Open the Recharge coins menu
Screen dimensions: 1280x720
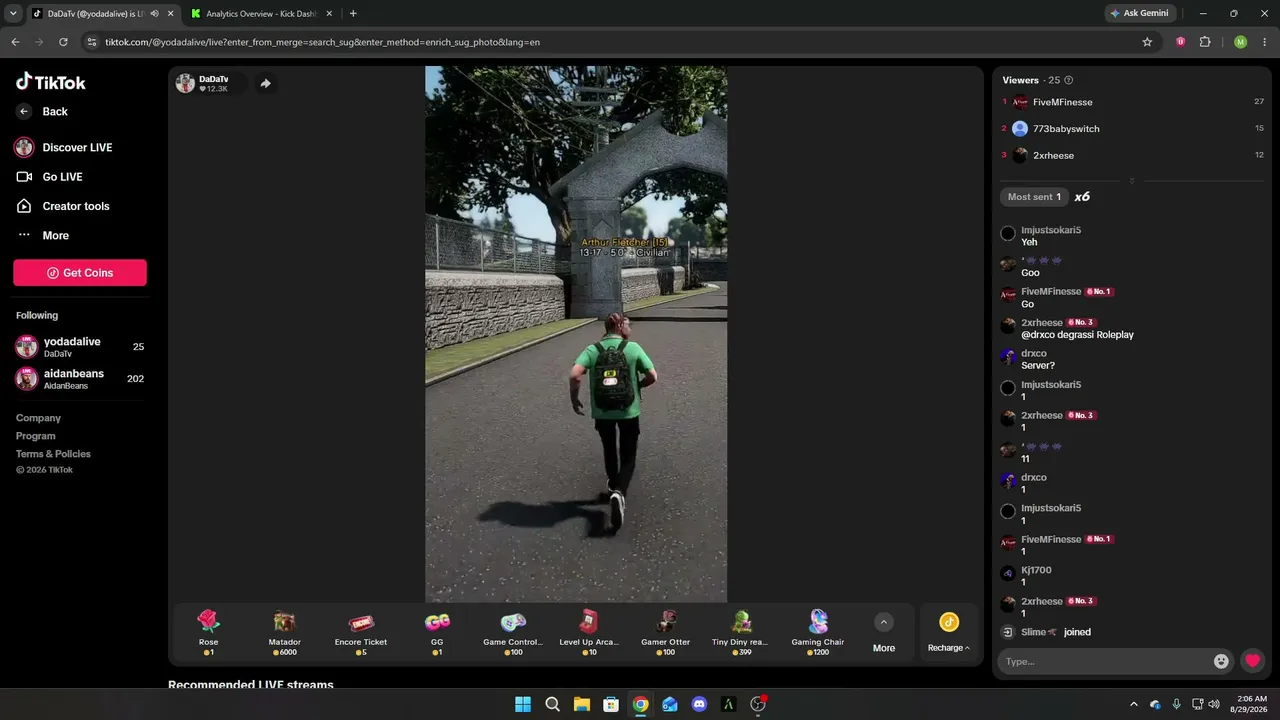click(949, 633)
